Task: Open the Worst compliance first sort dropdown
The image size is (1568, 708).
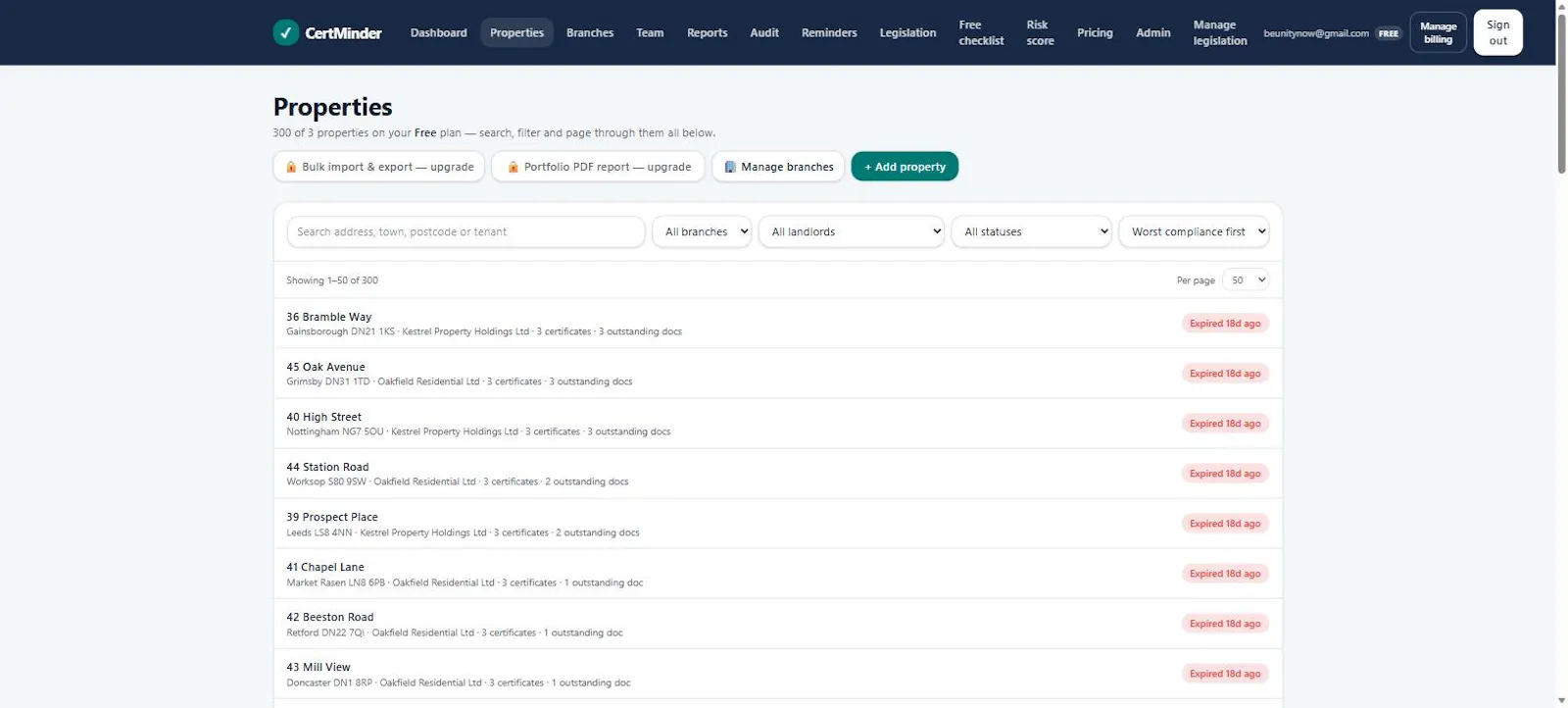Action: (x=1194, y=231)
